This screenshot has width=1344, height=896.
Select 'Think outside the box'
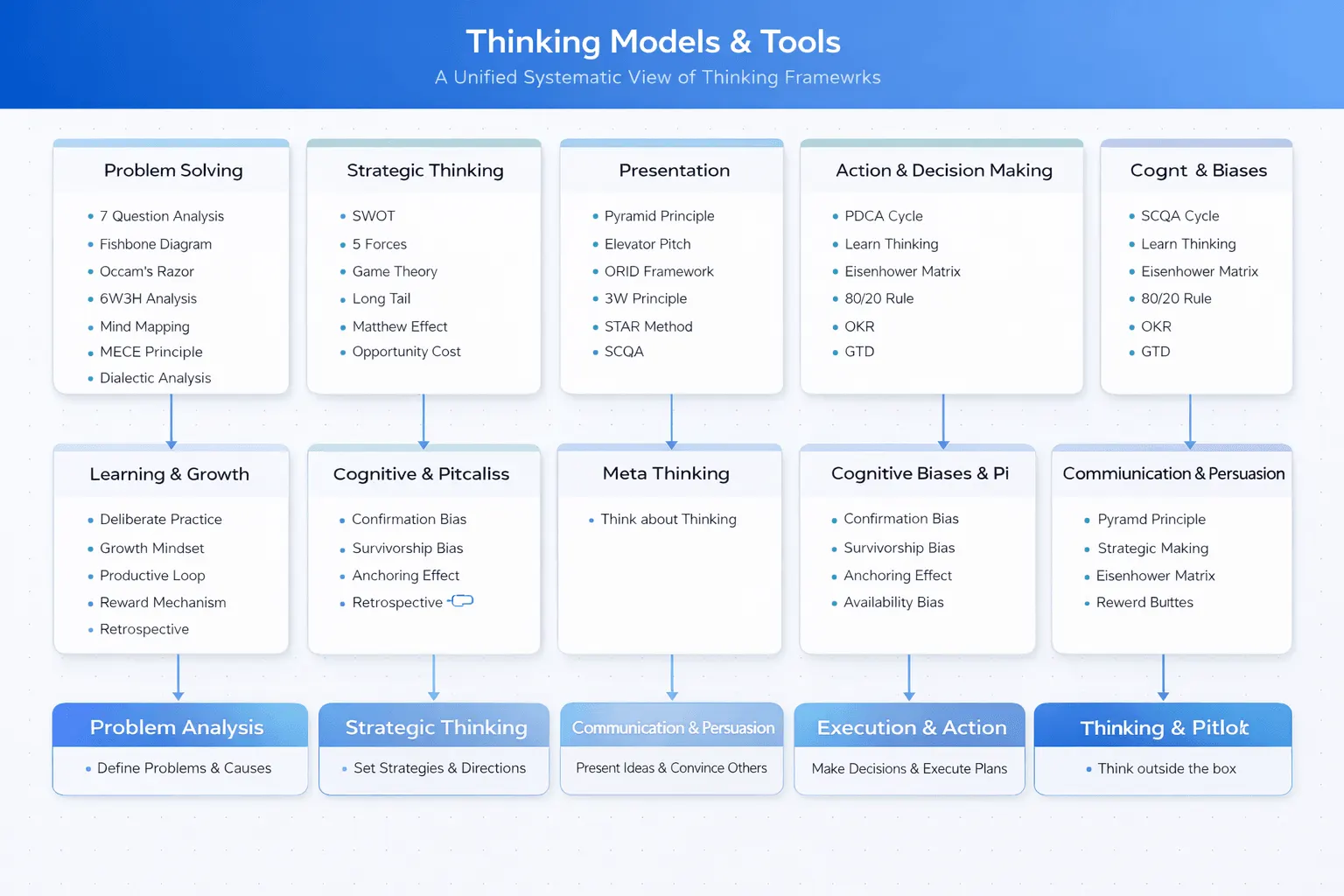point(1167,768)
